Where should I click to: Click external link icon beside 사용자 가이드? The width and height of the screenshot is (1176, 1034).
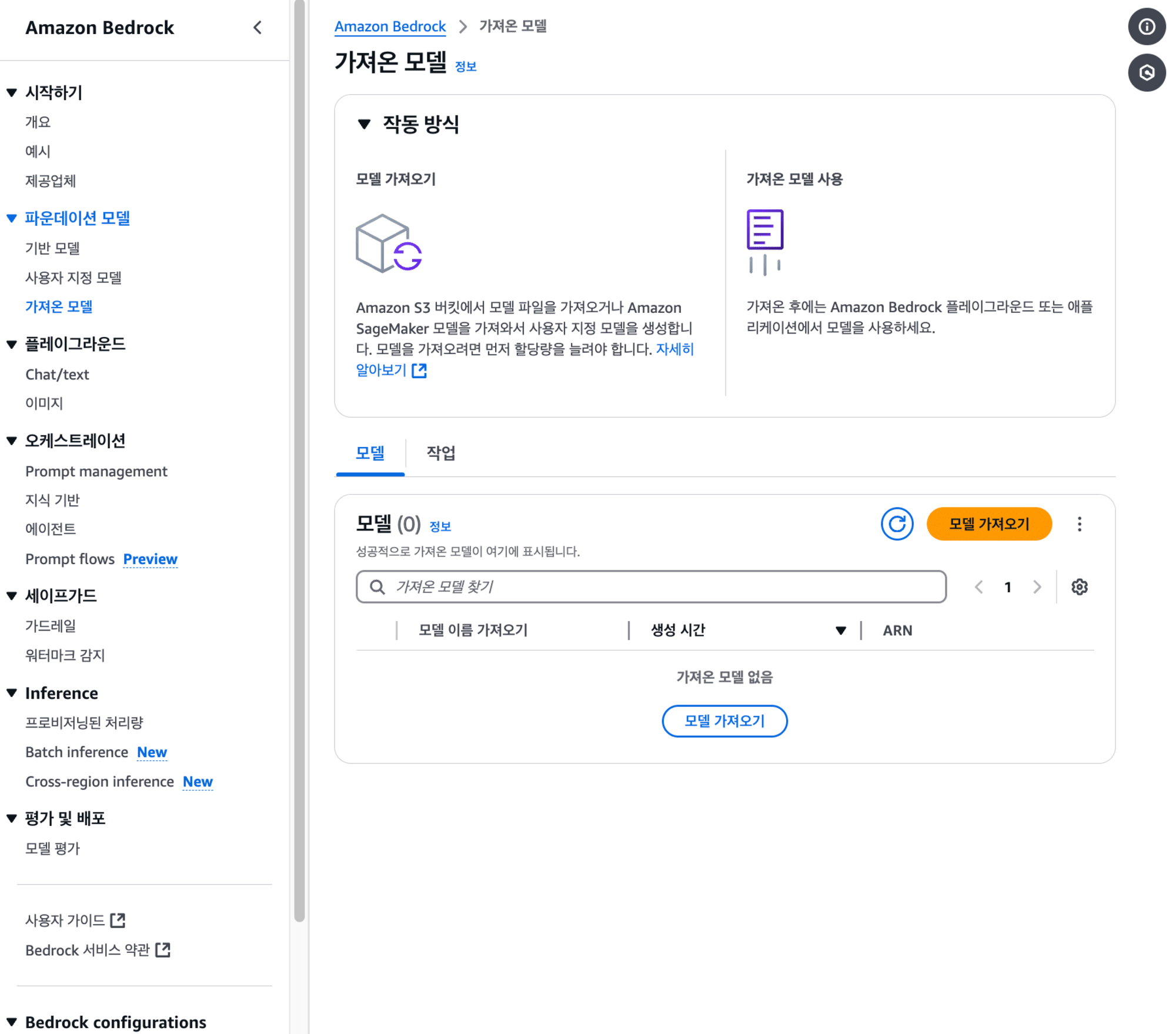(118, 920)
